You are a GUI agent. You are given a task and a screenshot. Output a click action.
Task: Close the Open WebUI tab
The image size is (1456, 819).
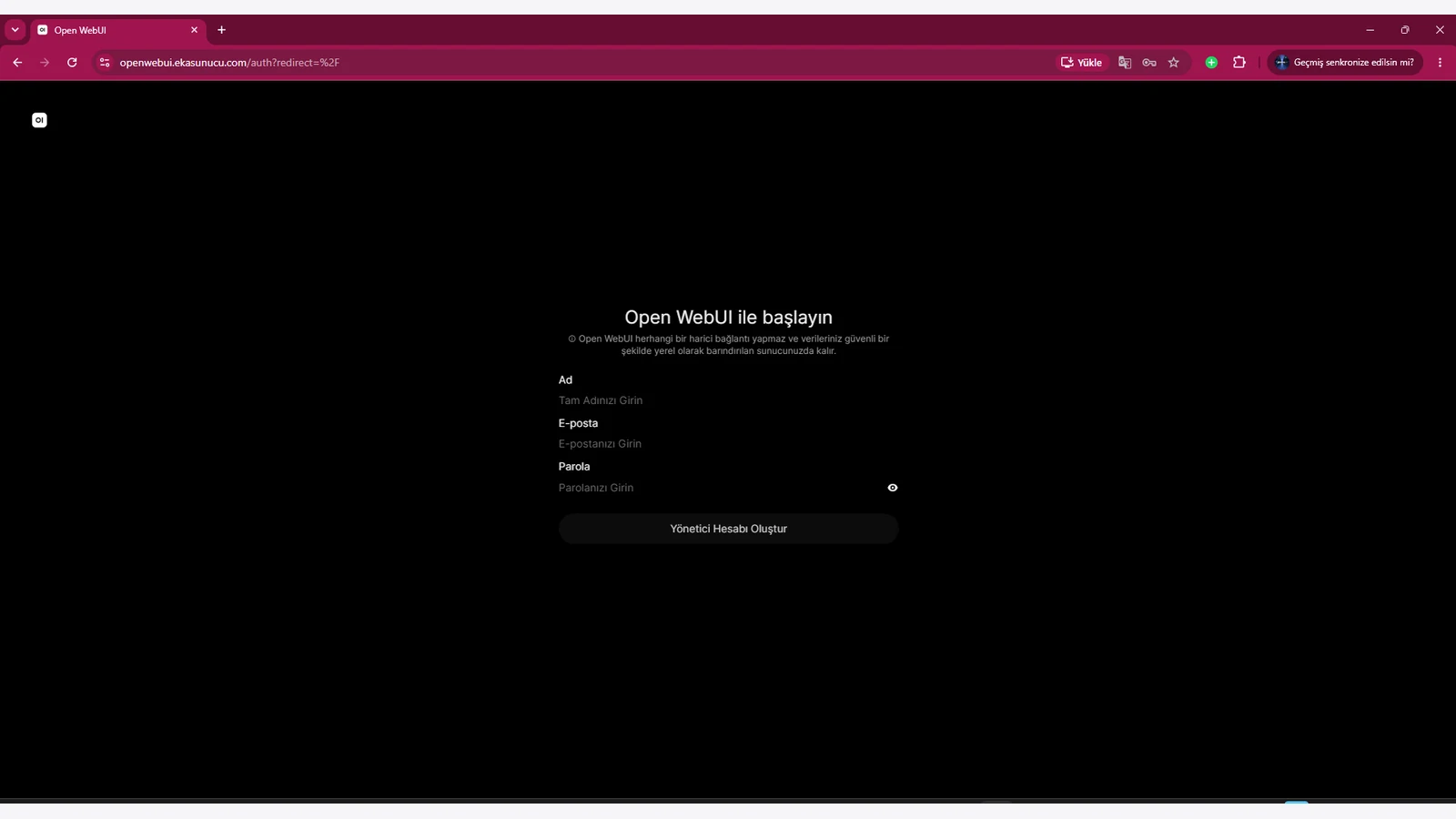[194, 30]
